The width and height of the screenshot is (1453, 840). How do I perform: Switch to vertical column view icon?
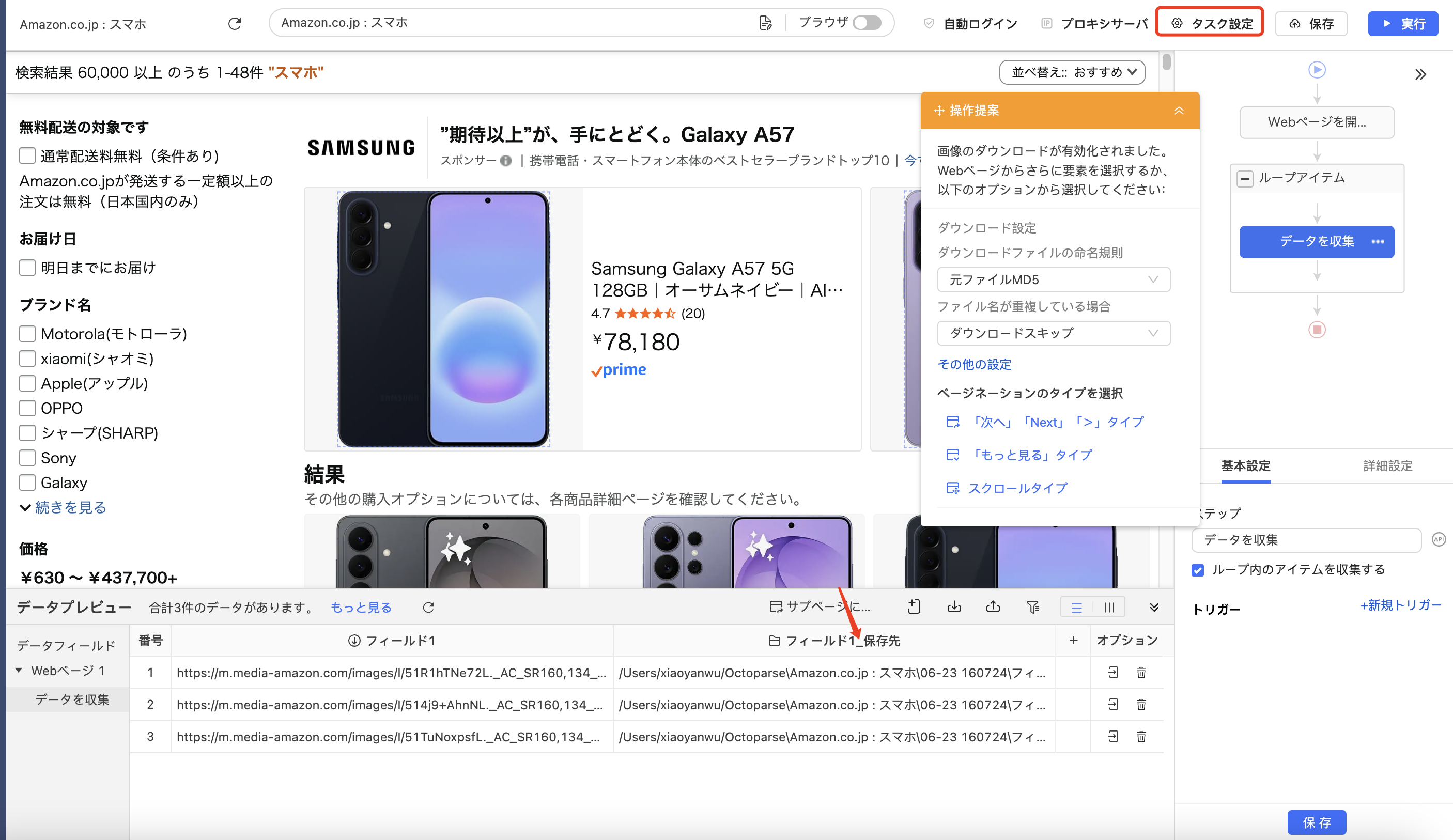1109,608
